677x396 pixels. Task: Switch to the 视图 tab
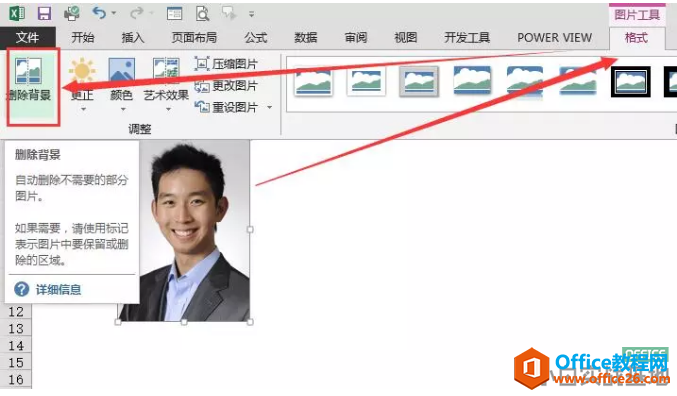(406, 38)
